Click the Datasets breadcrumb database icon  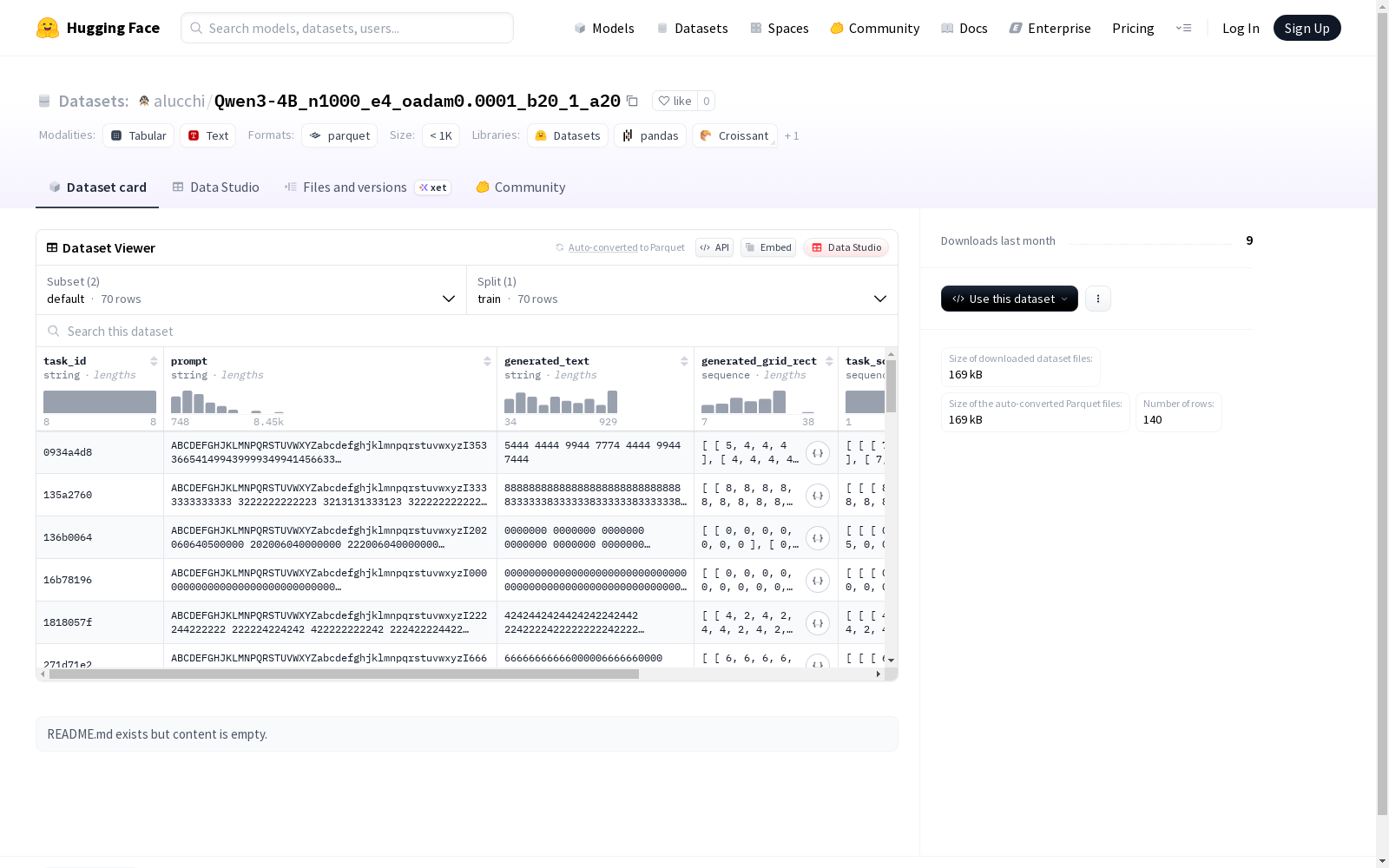pos(44,101)
